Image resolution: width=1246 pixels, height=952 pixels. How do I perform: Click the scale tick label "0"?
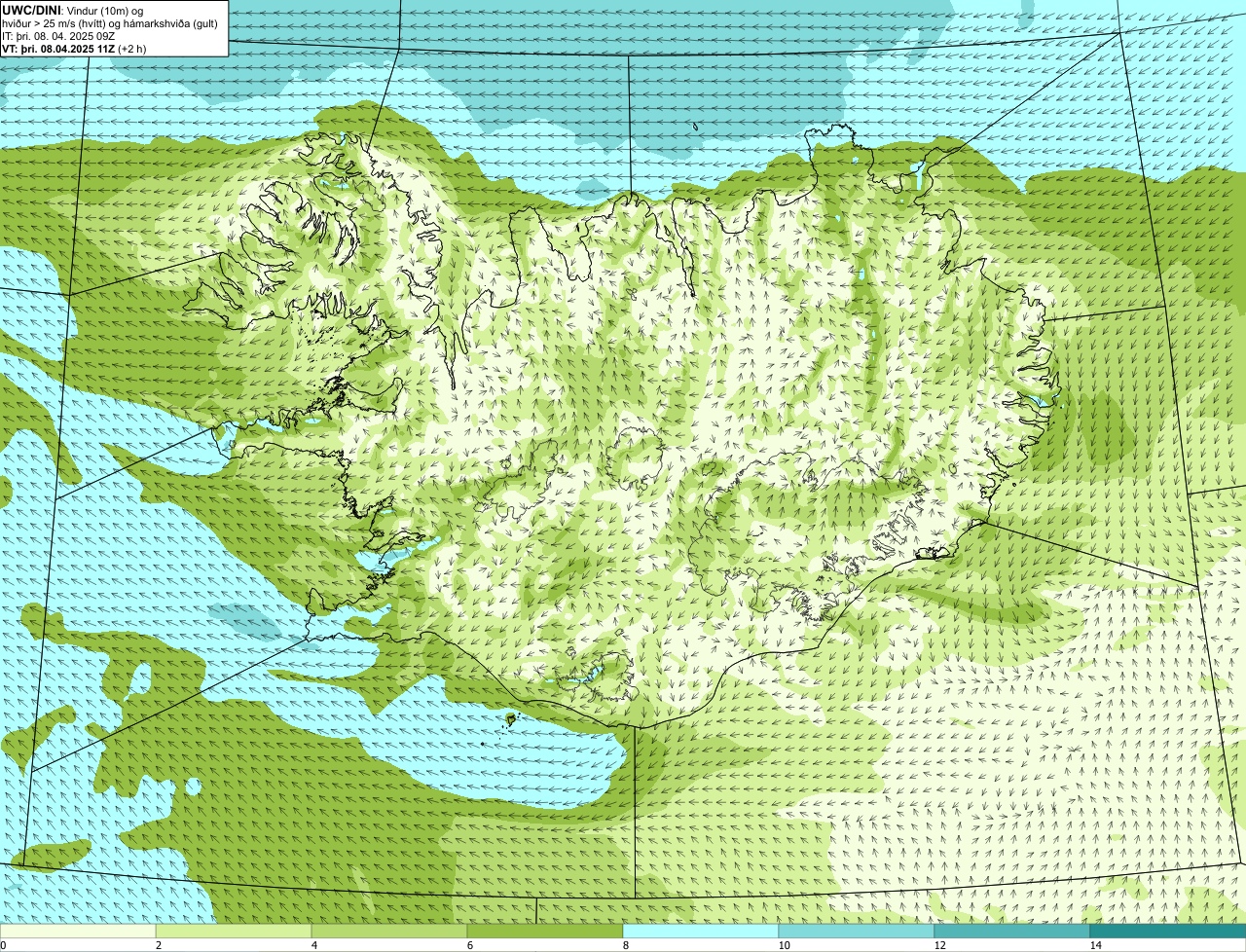click(3, 945)
